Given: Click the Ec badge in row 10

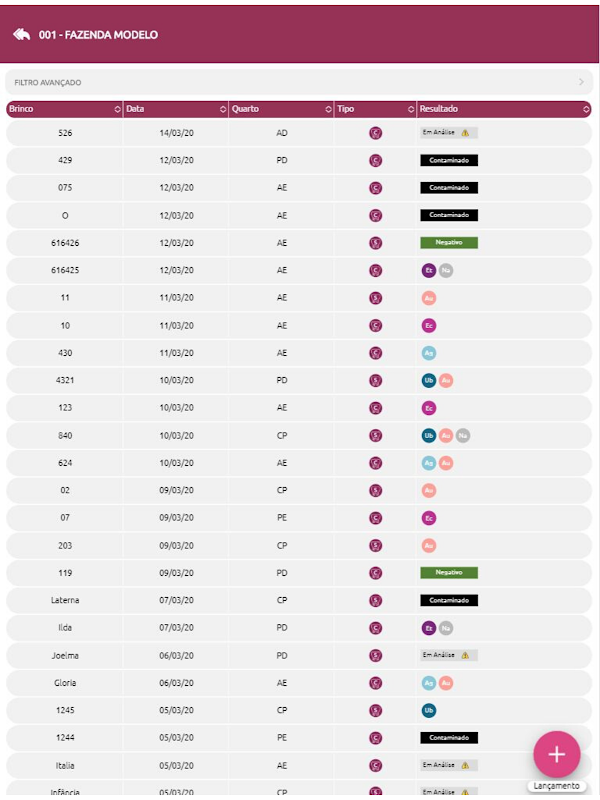Looking at the screenshot, I should coord(429,325).
